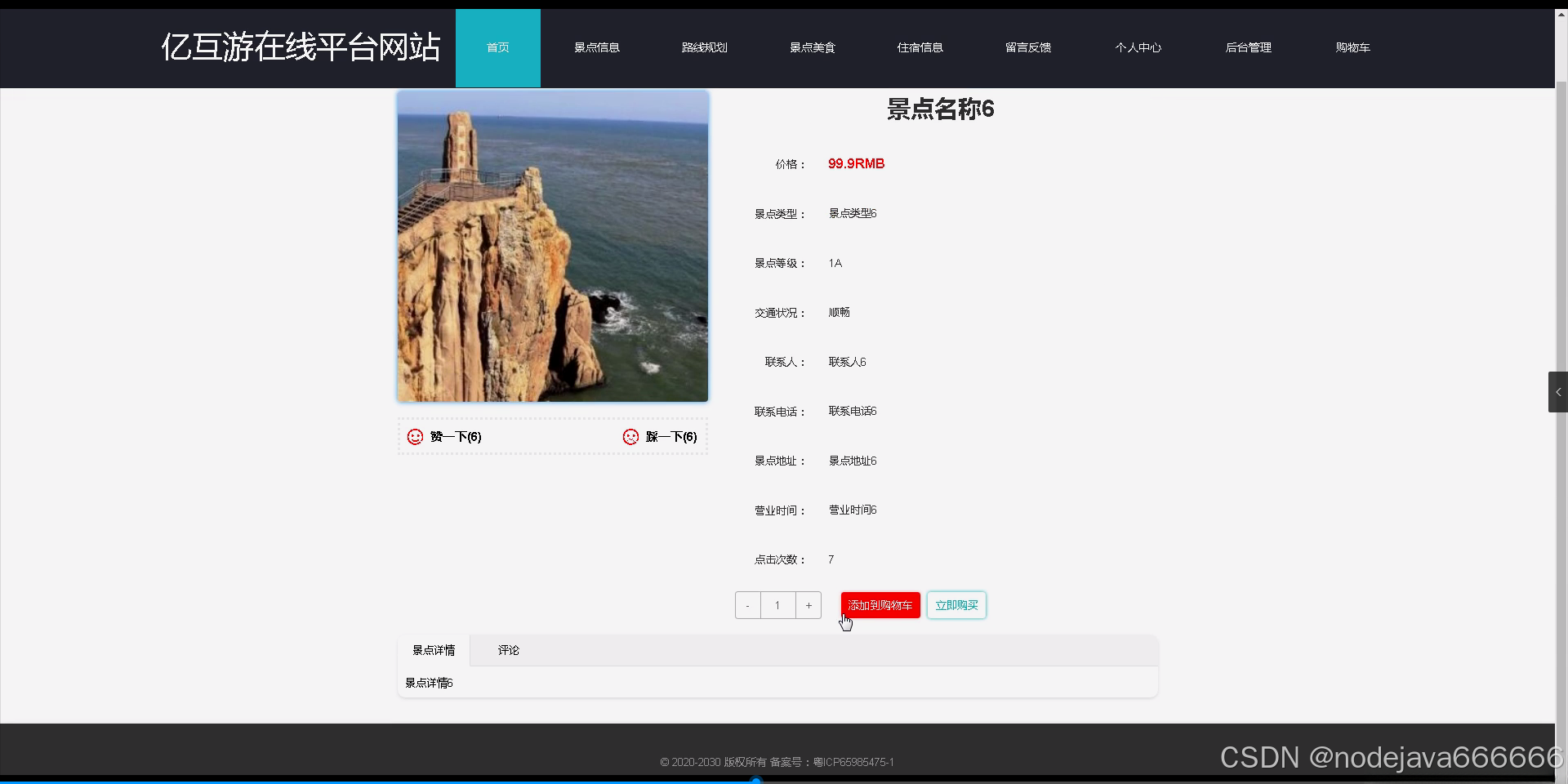Click the heading 景点名称6
The height and width of the screenshot is (784, 1568).
941,109
